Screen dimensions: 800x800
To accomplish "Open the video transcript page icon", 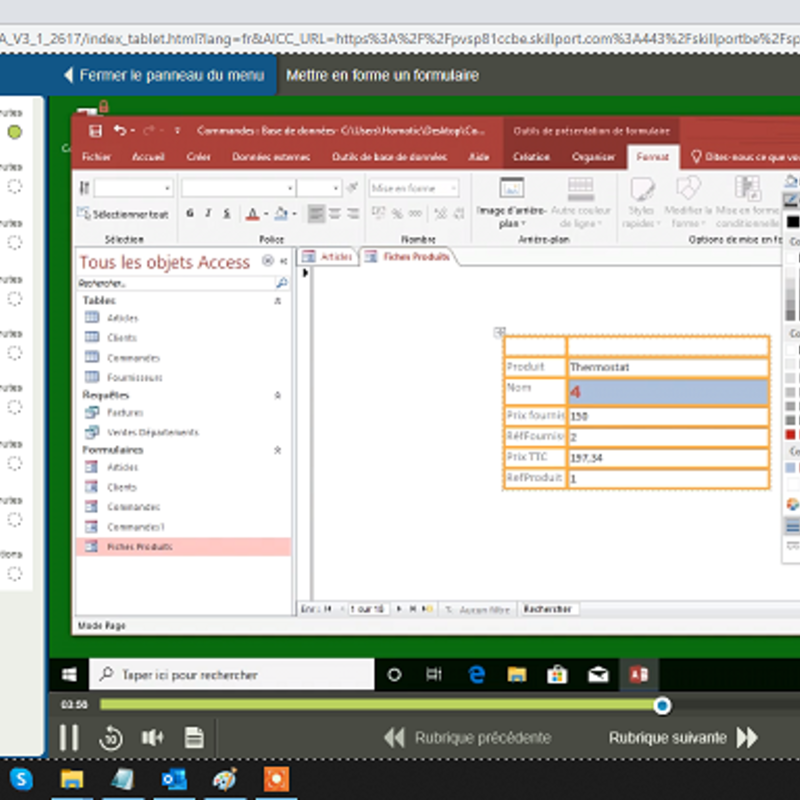I will pyautogui.click(x=194, y=738).
